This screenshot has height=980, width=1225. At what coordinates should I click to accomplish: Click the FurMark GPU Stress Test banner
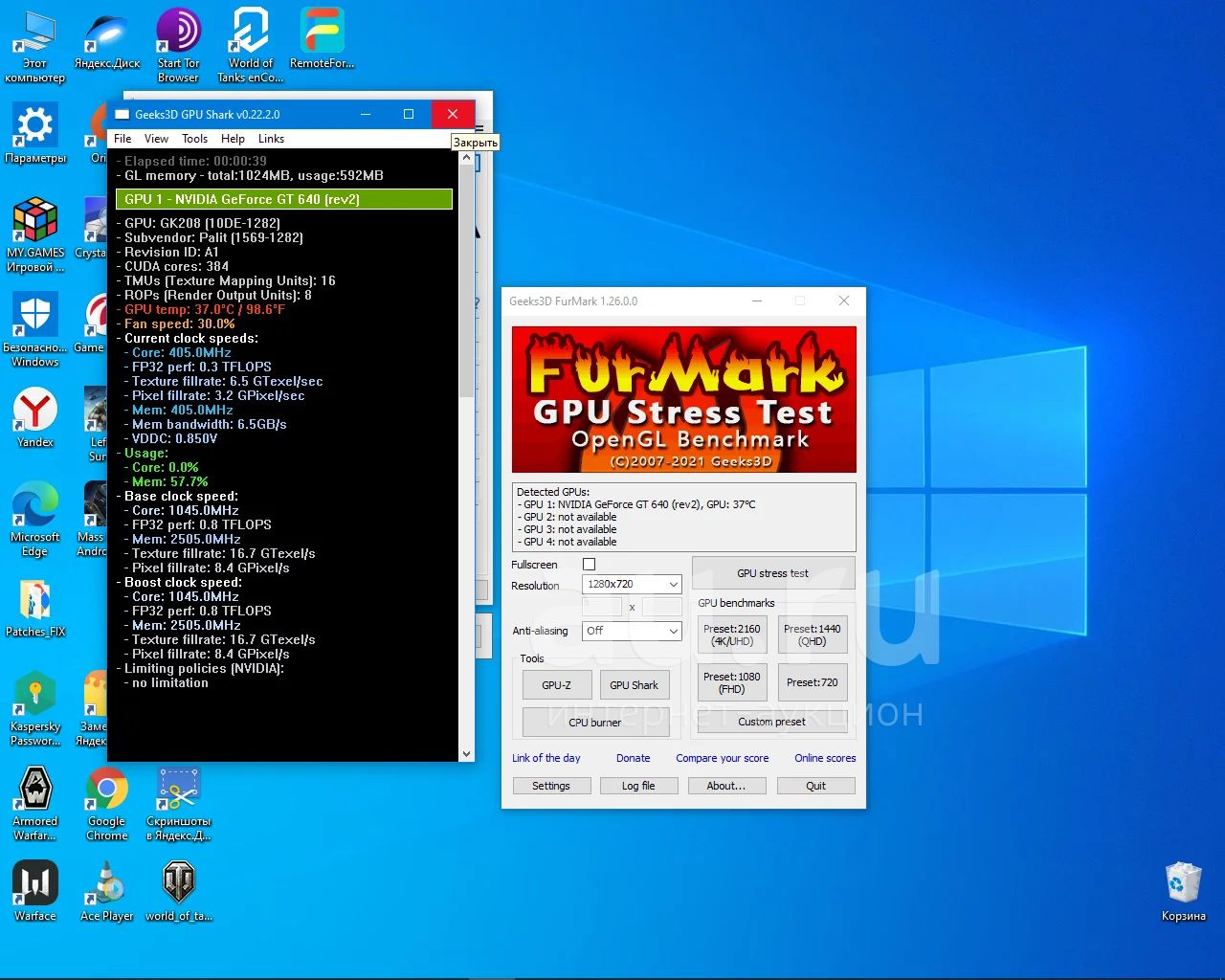pos(684,399)
